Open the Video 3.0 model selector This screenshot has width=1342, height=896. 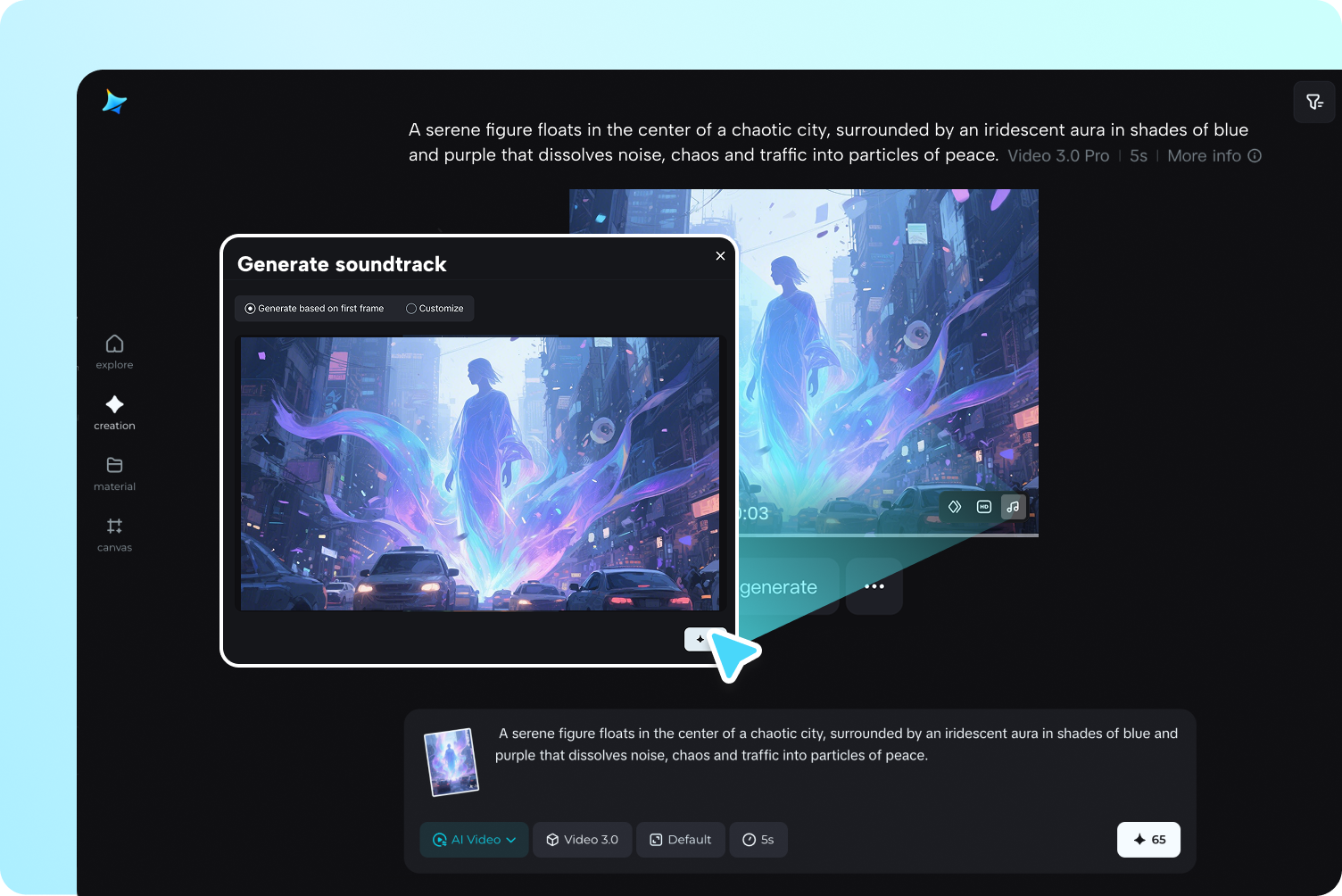click(582, 840)
